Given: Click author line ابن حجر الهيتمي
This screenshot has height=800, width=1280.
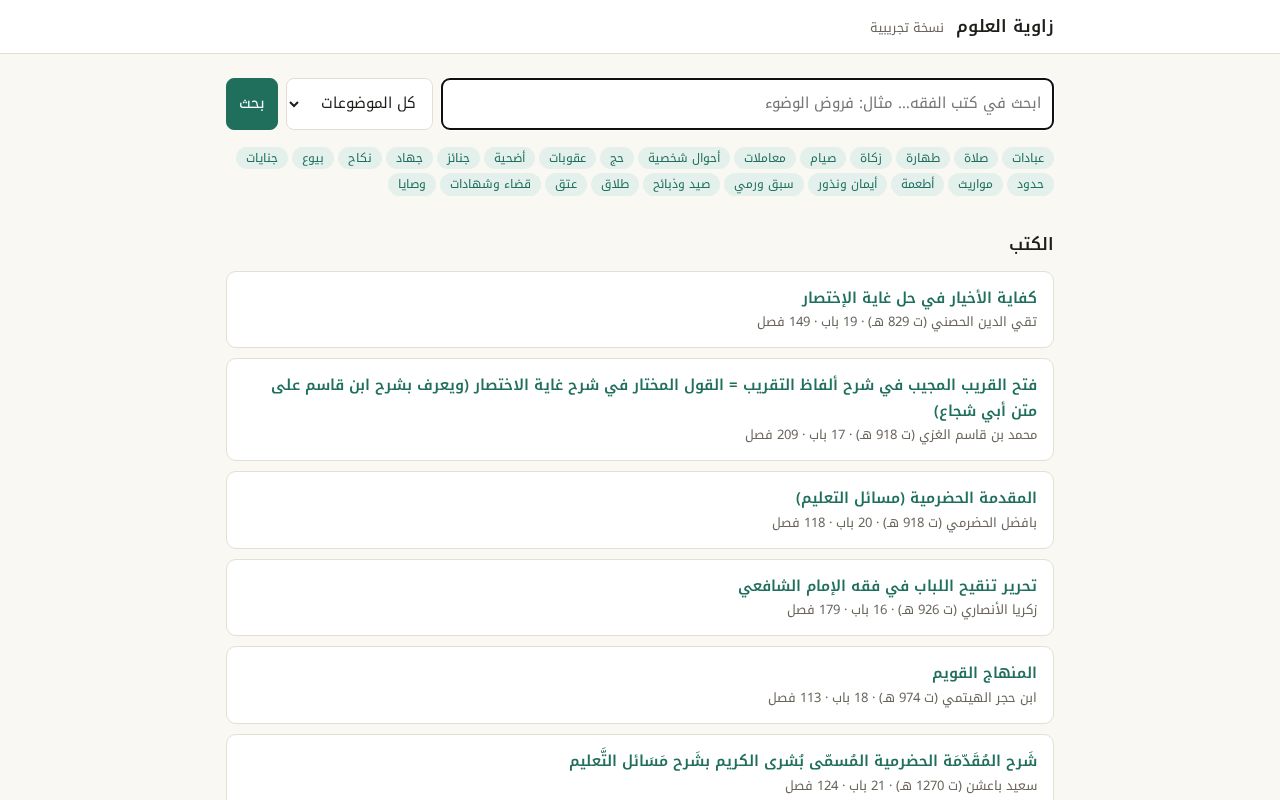Looking at the screenshot, I should pos(902,698).
